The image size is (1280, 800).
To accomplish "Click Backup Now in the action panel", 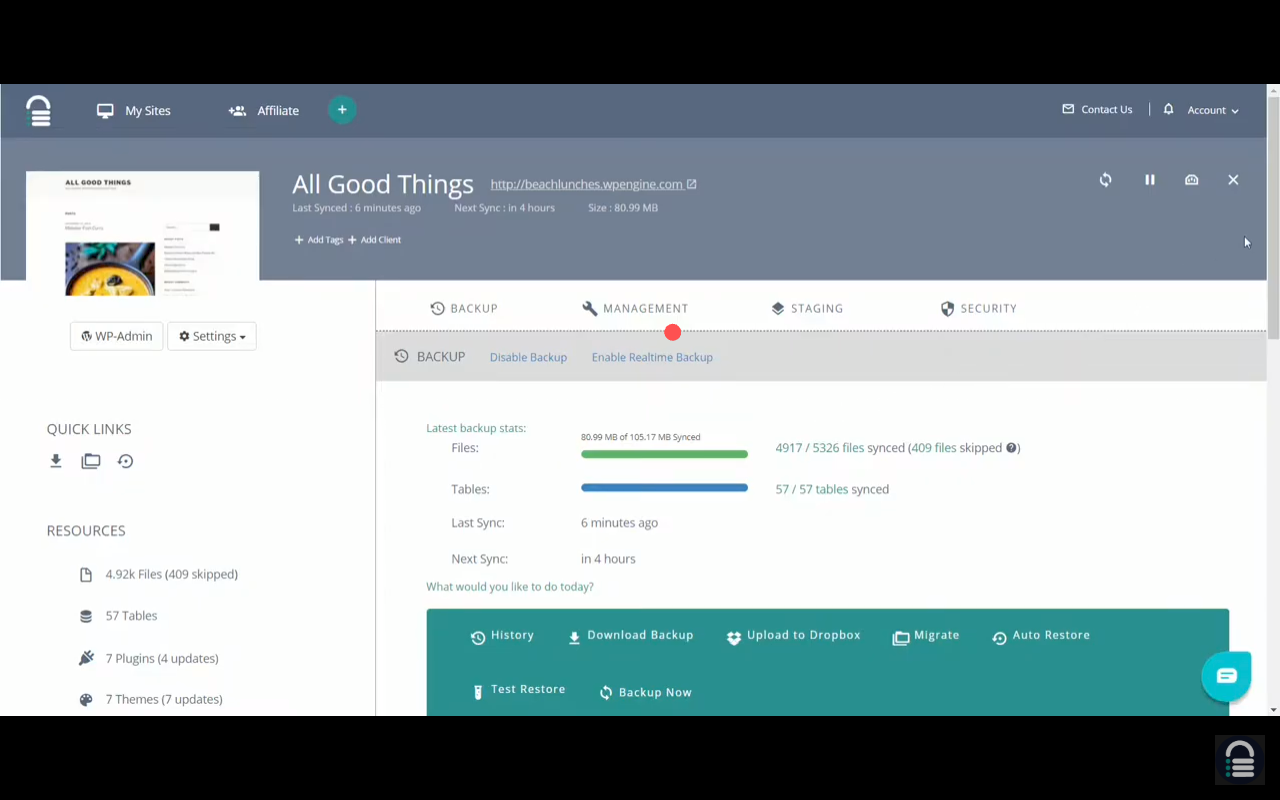I will tap(645, 692).
